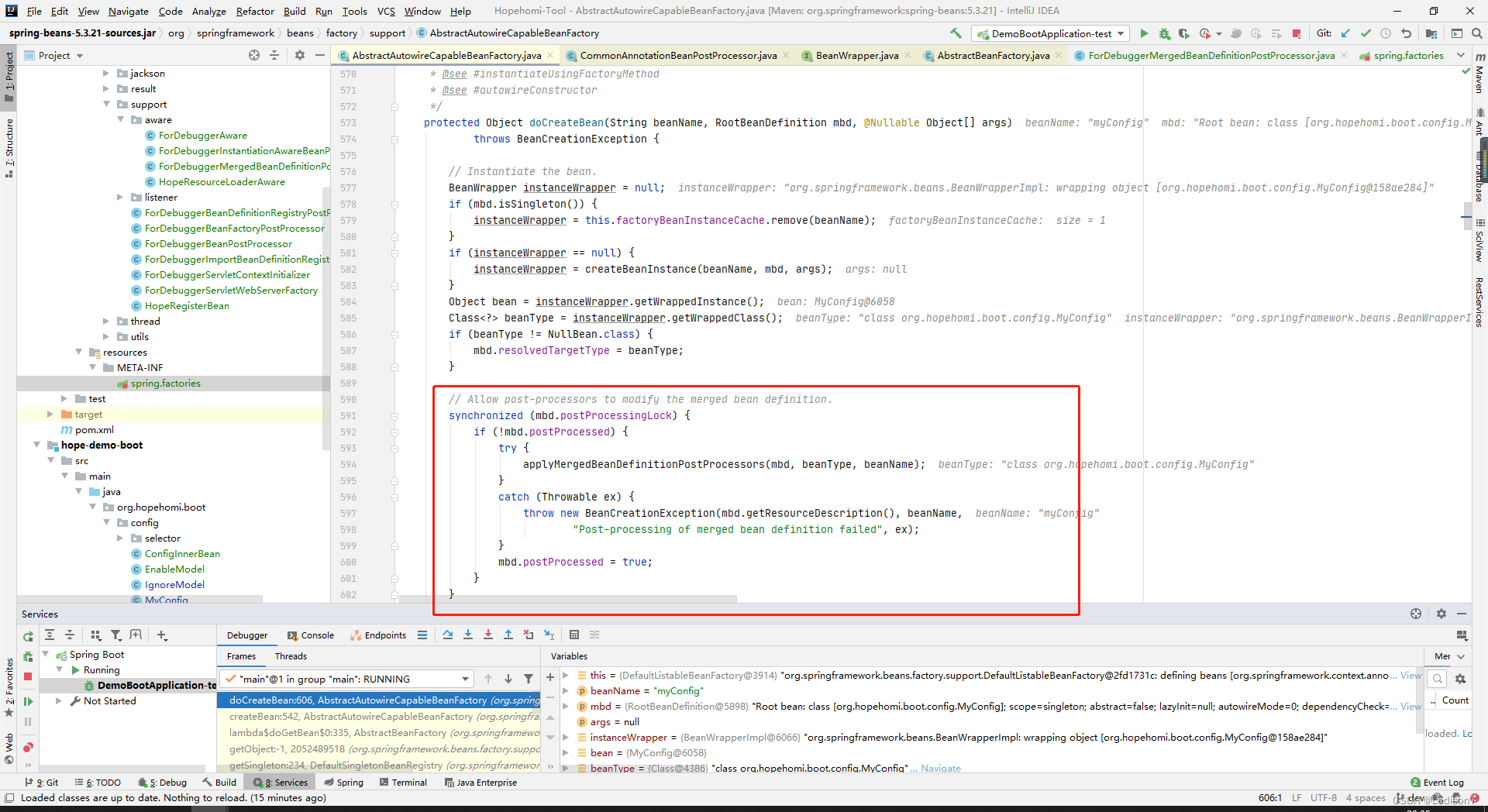Toggle the Event Log tool window
Screen dimensions: 1488x812
pyautogui.click(x=1437, y=783)
